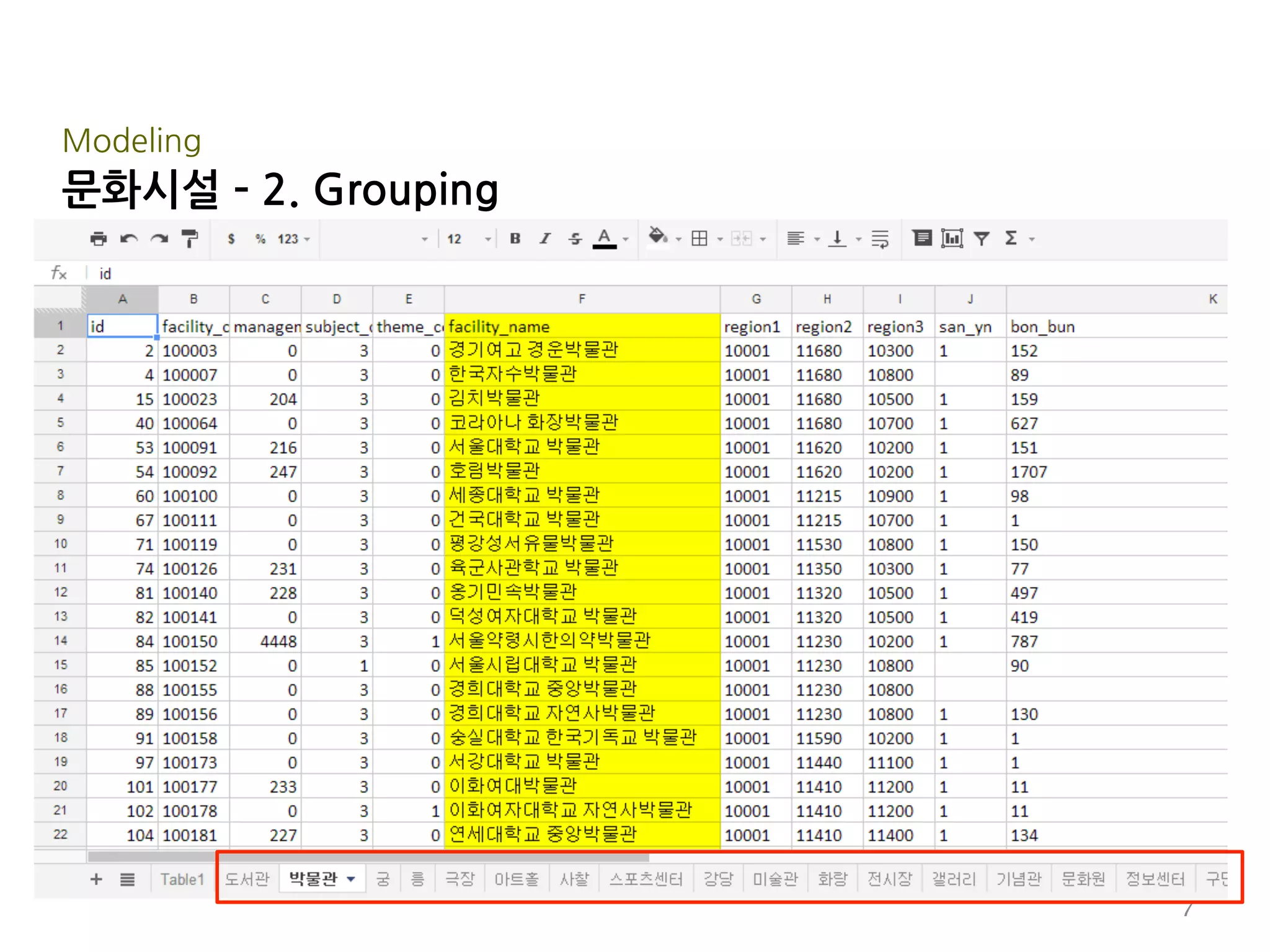This screenshot has height=952, width=1270.
Task: Select the cell 김치박물관
Action: tap(582, 399)
